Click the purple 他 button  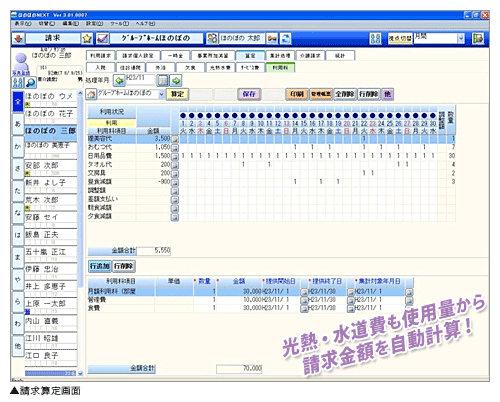click(x=387, y=94)
